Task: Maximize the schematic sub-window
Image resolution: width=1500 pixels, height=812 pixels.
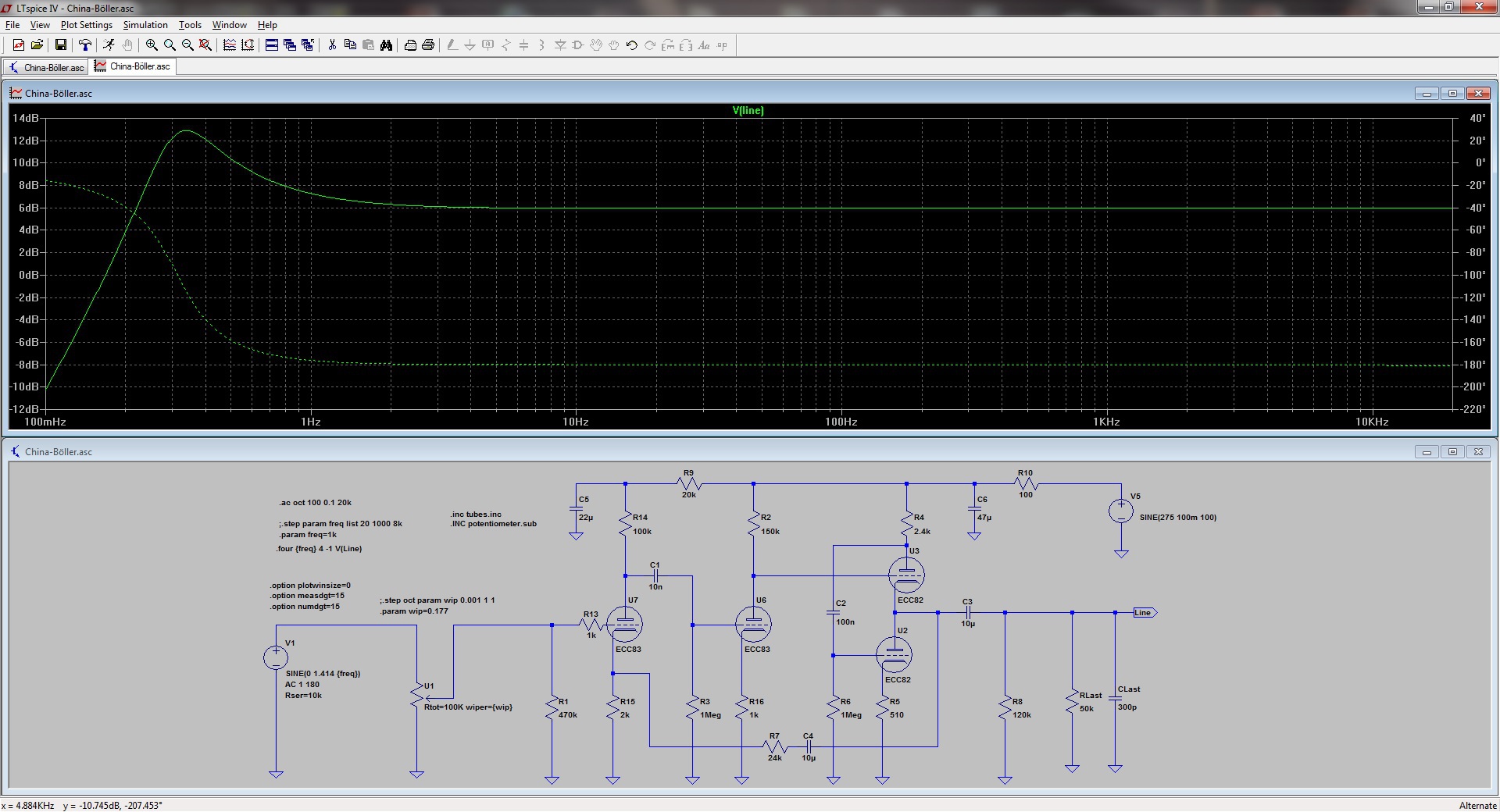Action: point(1452,452)
